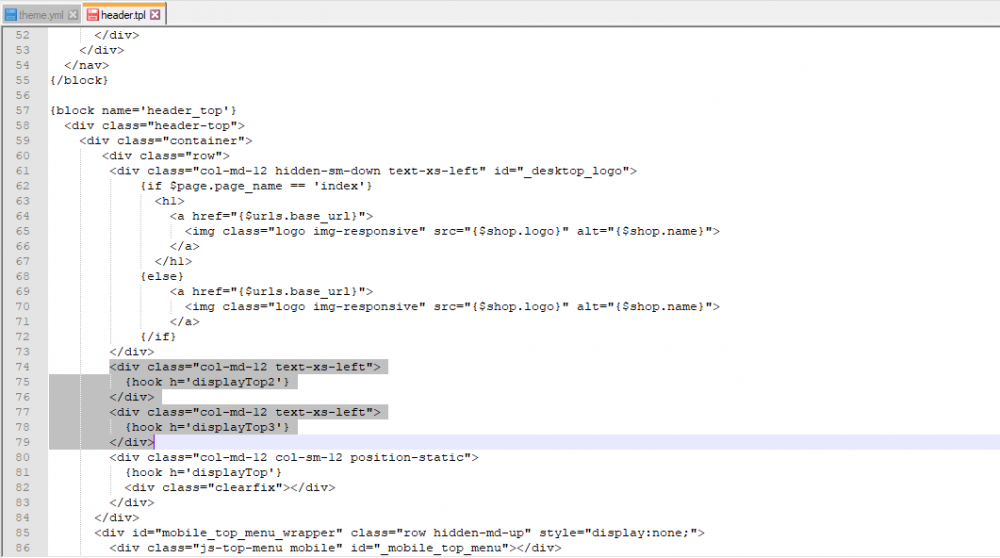Close the header.tpl tab
Image resolution: width=1000 pixels, height=558 pixels.
155,15
